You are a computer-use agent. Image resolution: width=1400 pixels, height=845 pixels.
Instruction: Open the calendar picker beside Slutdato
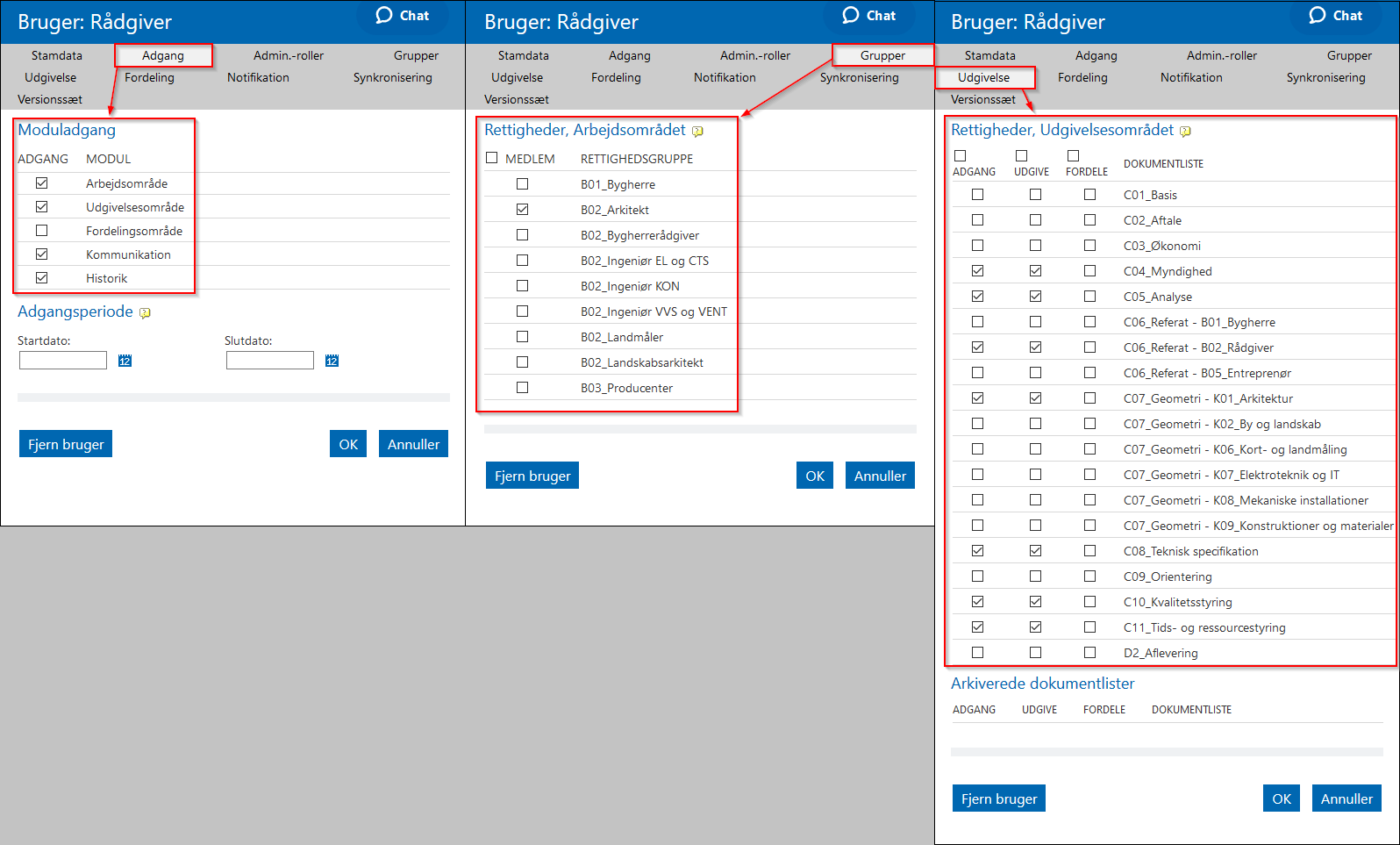tap(332, 361)
